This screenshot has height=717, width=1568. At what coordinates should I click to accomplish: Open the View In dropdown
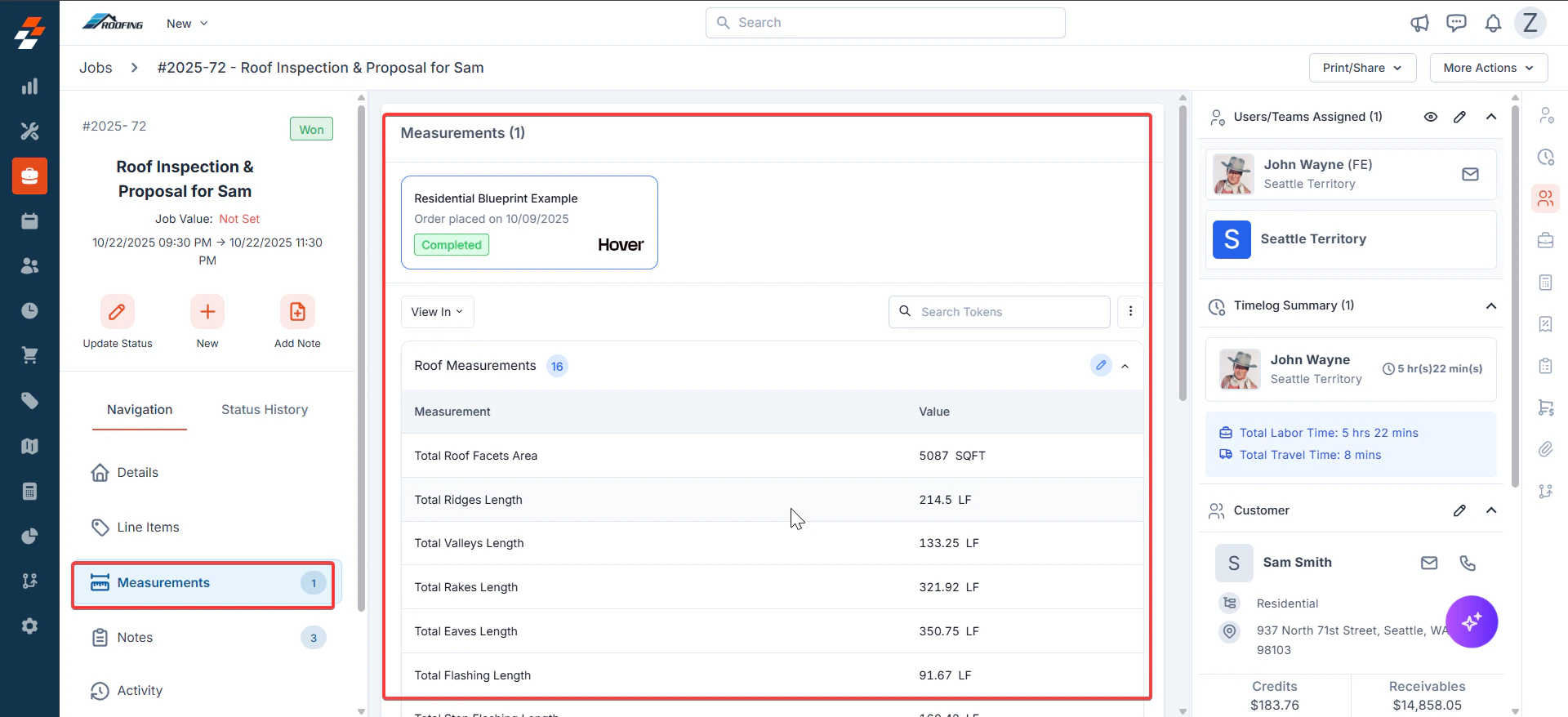[437, 312]
